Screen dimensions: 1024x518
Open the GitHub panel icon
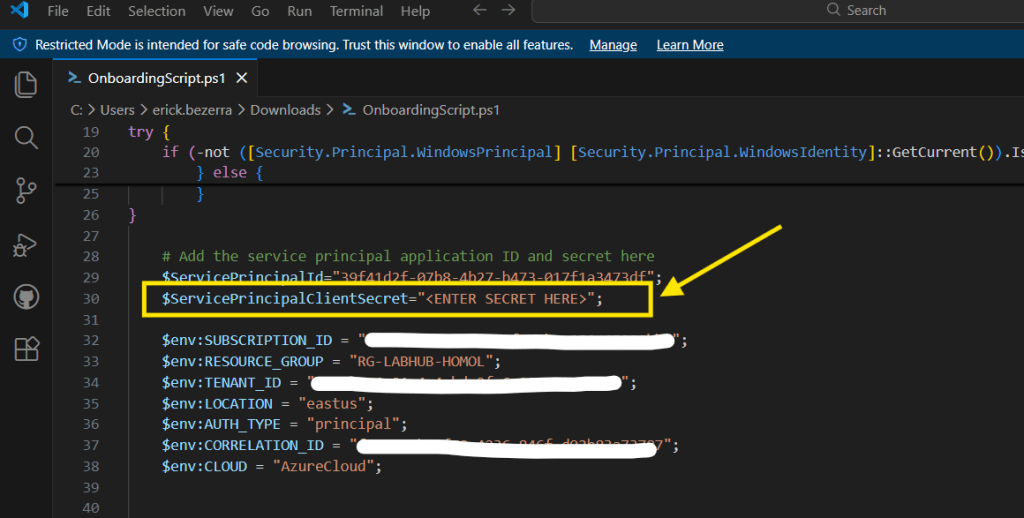tap(26, 296)
